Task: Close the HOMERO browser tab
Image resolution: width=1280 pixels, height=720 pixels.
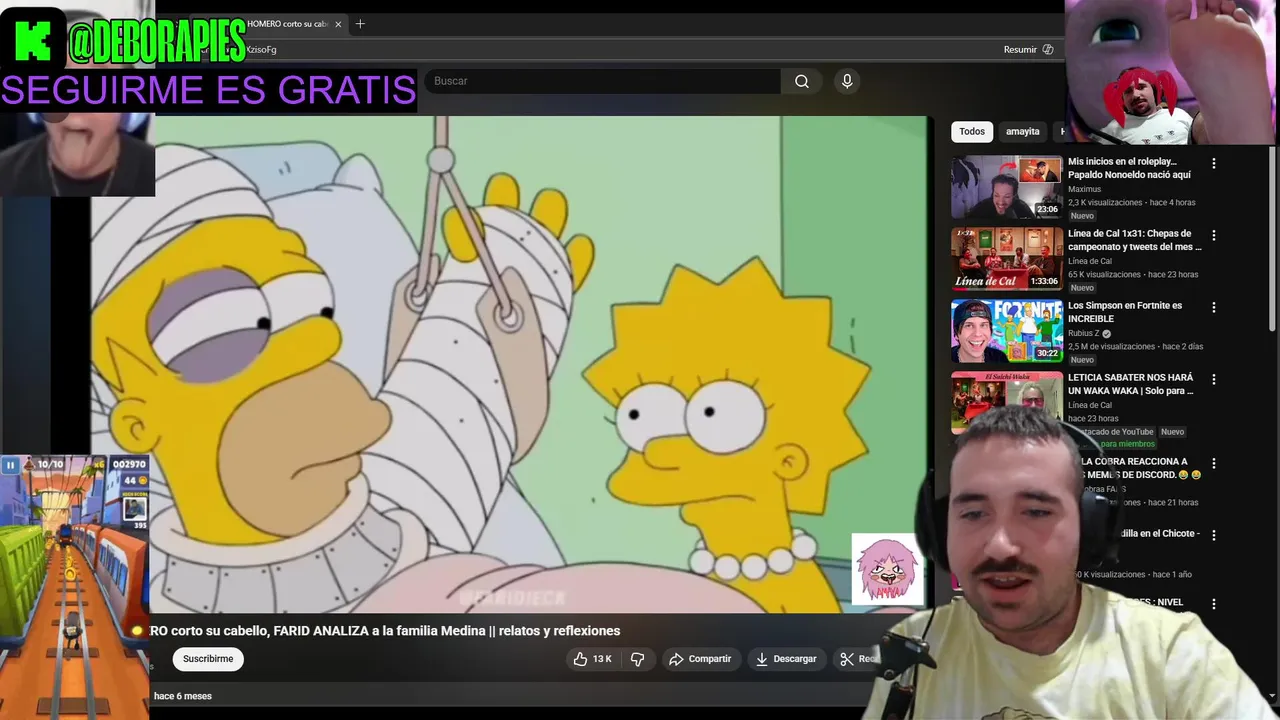Action: pyautogui.click(x=338, y=24)
